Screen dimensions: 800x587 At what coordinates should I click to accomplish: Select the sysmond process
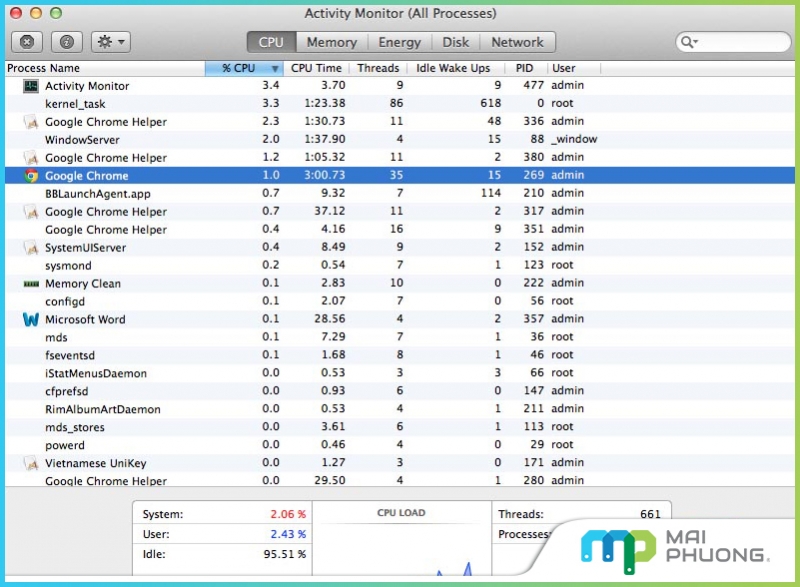[400, 265]
